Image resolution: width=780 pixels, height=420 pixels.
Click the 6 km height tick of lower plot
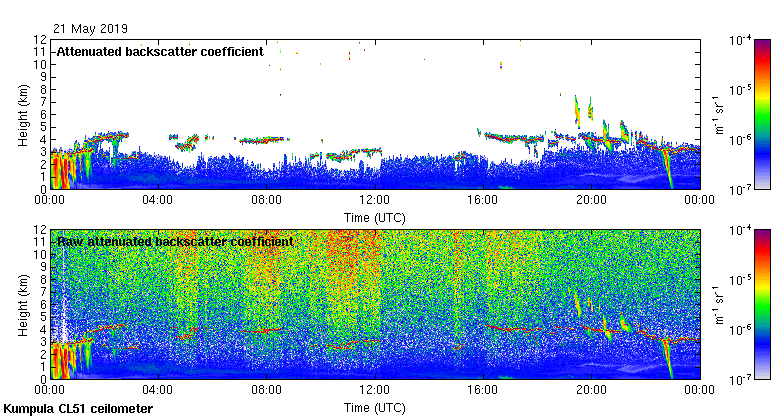[x=43, y=305]
